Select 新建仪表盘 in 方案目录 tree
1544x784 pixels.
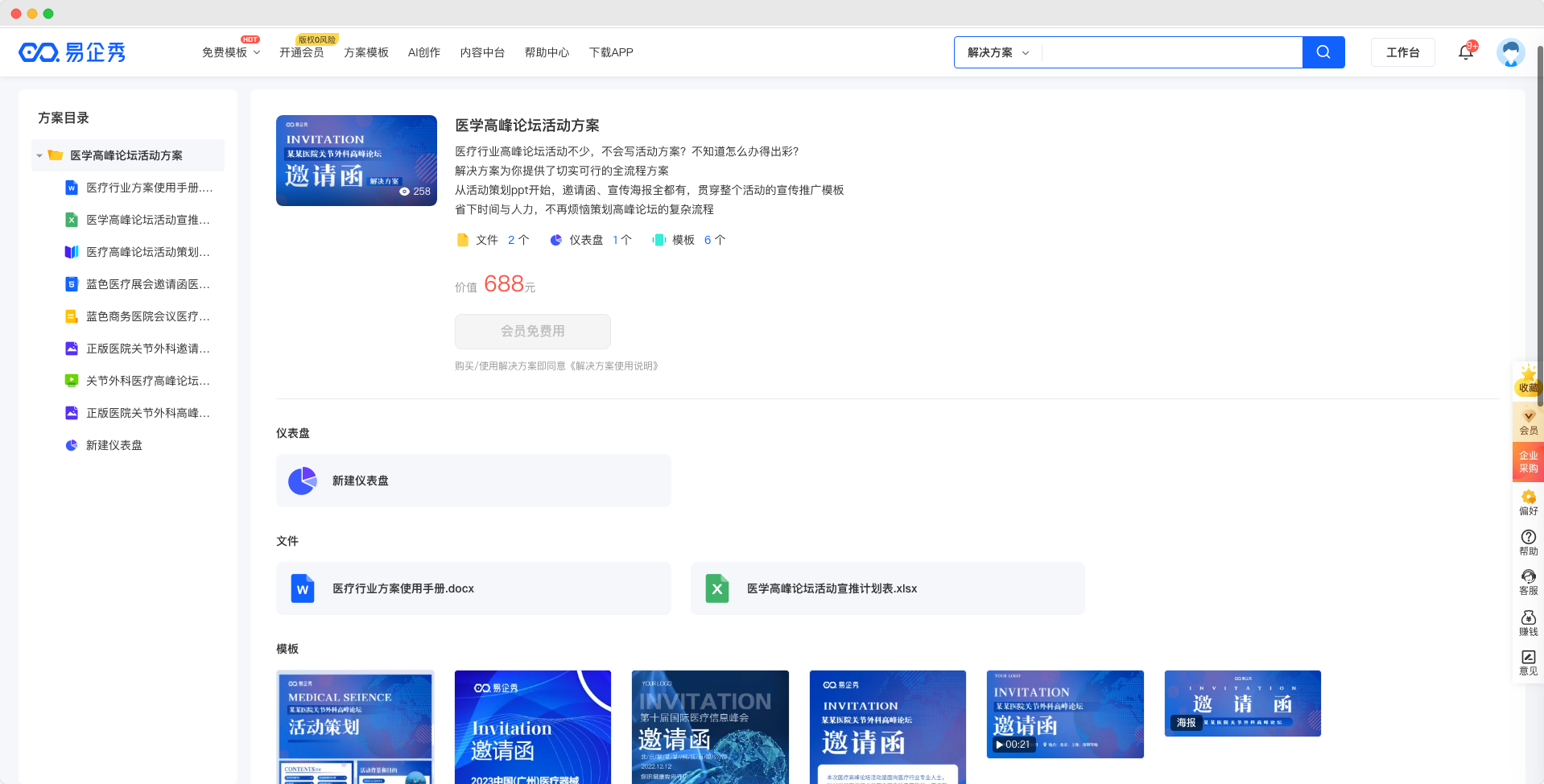[114, 445]
